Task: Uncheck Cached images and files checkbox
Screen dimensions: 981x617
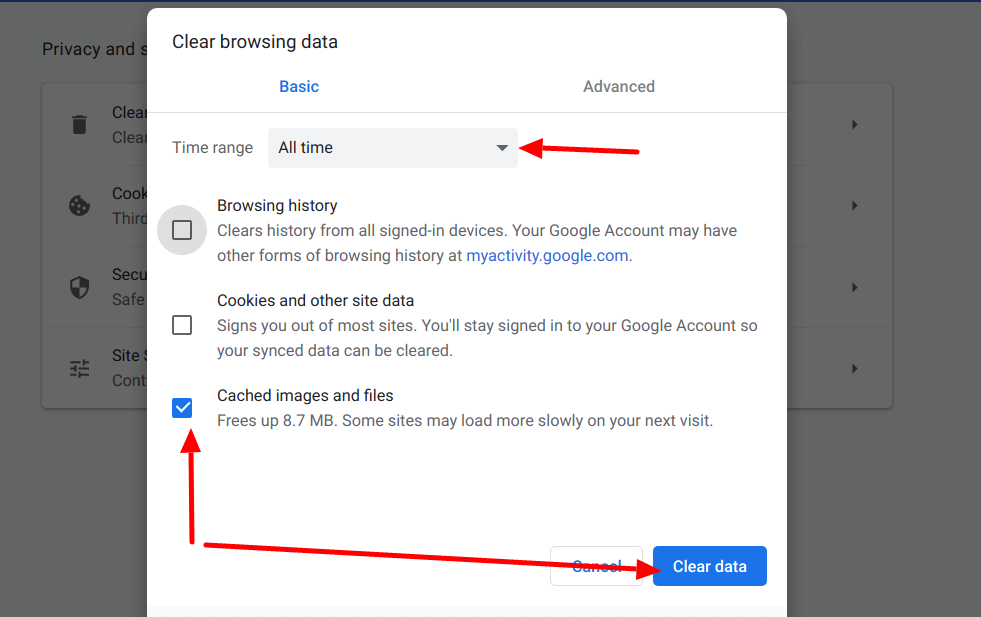Action: click(182, 408)
